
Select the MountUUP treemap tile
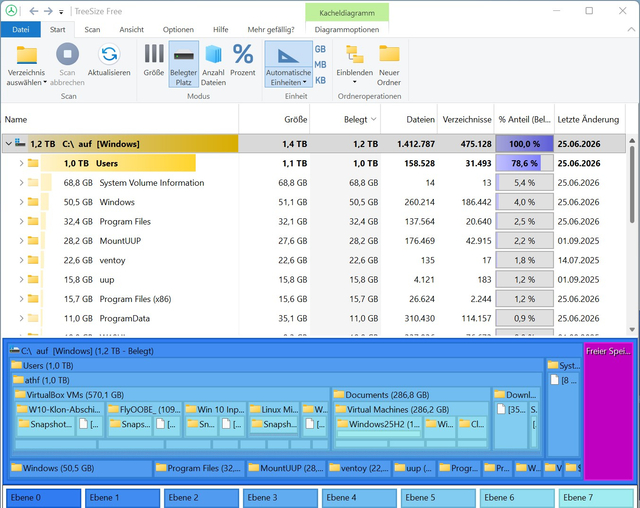point(286,468)
